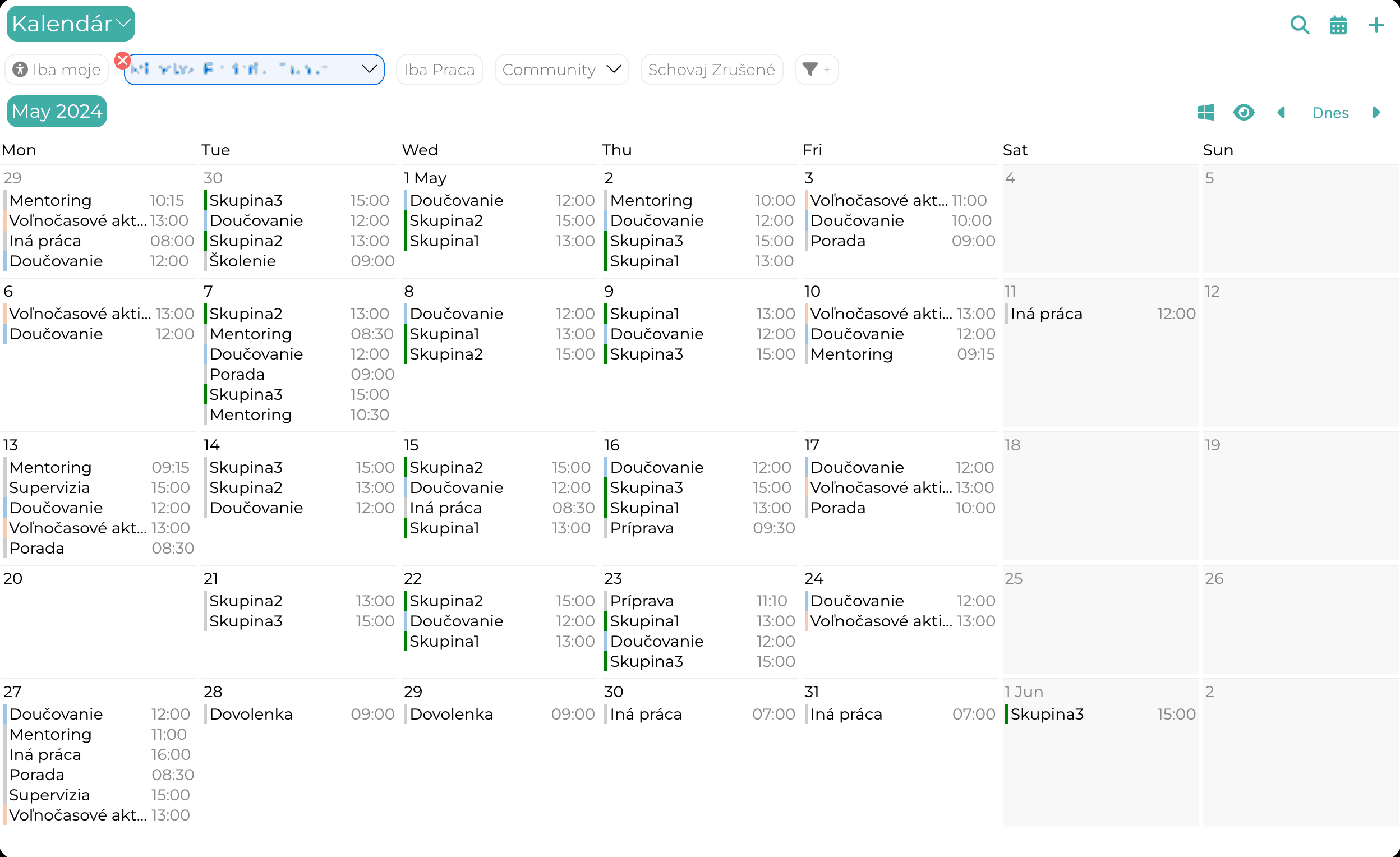Open Mentoring 10:30 event on 7 May

(300, 414)
